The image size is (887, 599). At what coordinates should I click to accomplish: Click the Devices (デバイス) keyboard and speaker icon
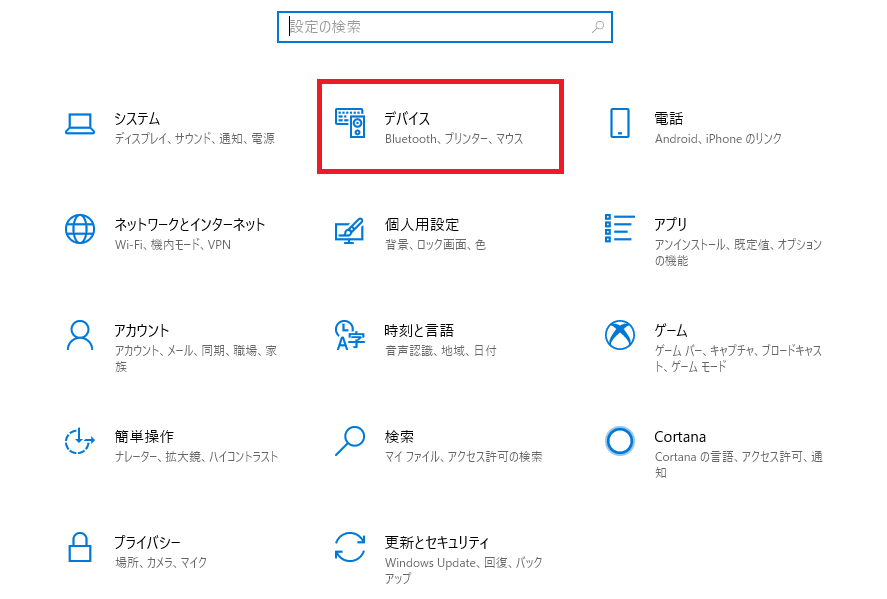pyautogui.click(x=350, y=123)
